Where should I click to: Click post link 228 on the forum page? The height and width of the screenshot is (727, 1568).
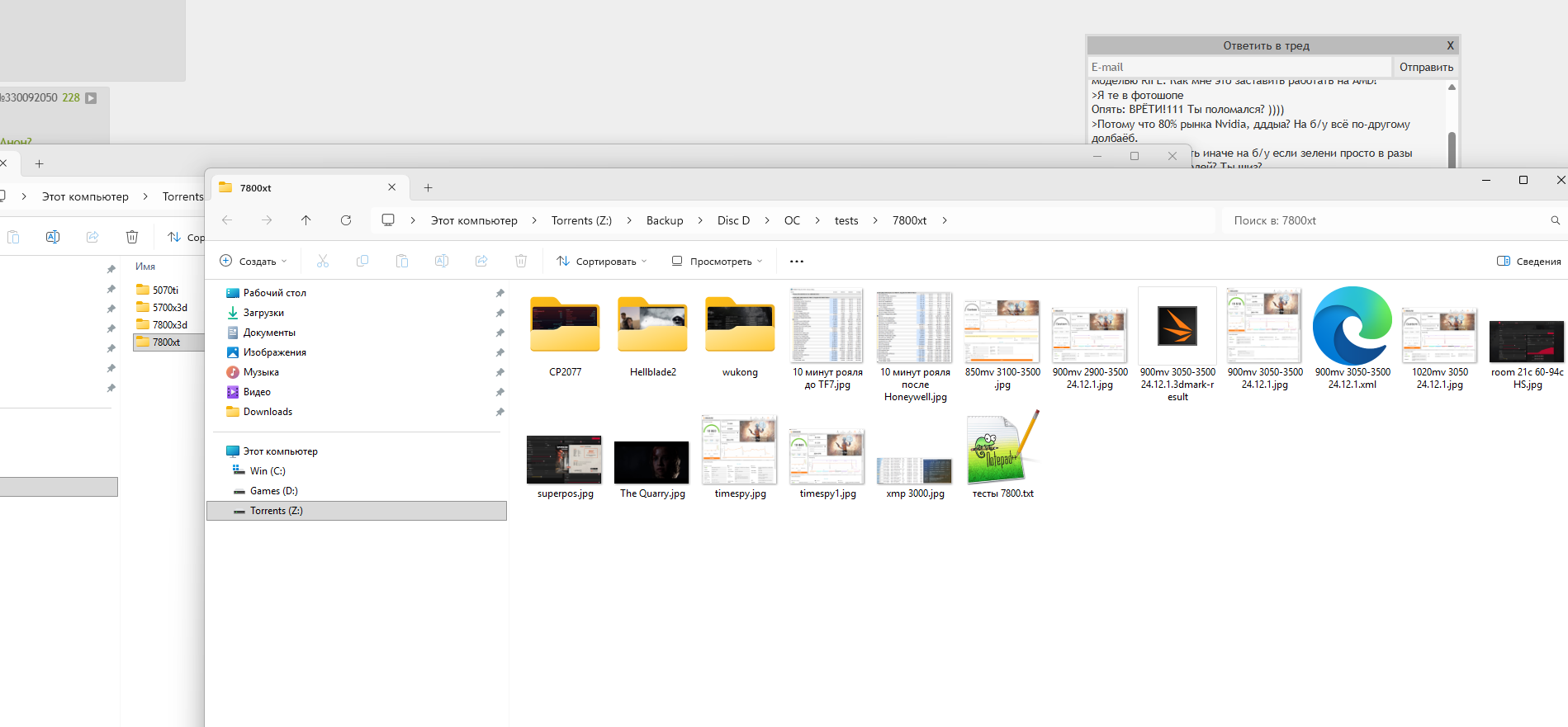coord(71,97)
